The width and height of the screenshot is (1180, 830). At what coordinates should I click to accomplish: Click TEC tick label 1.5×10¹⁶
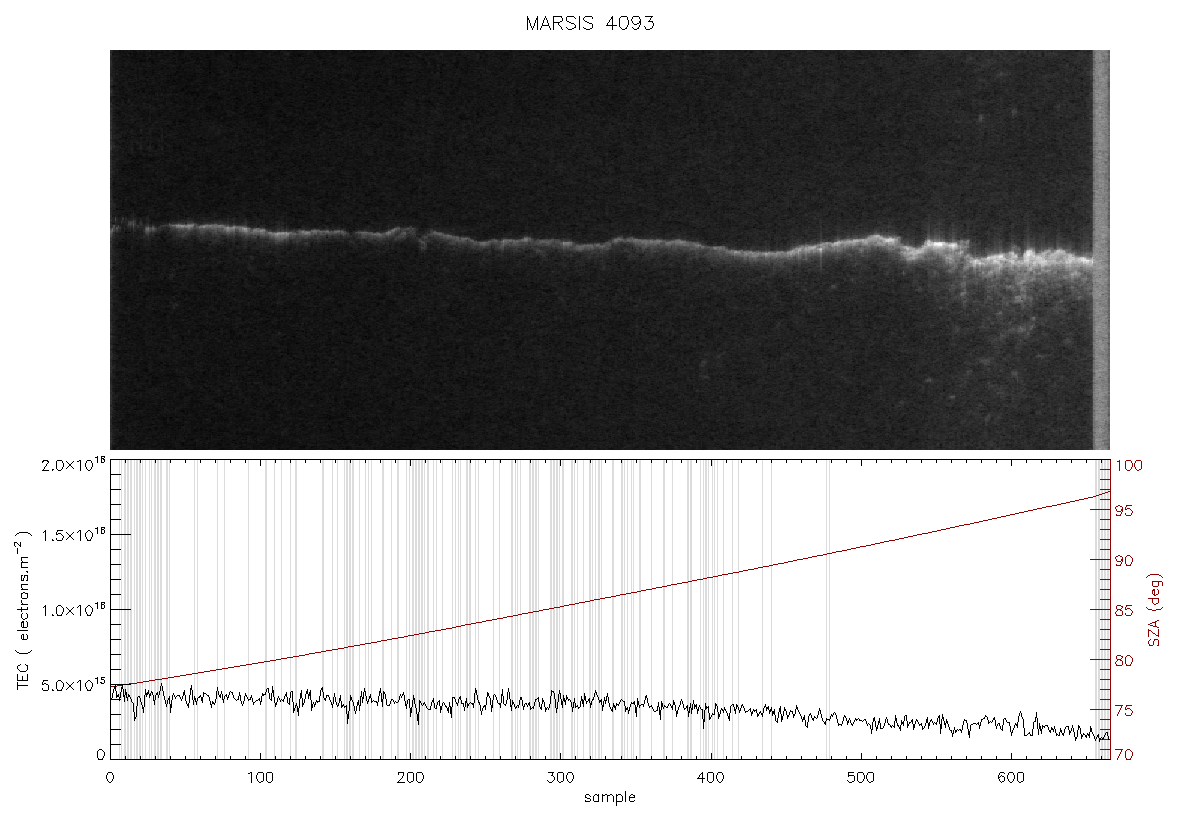pyautogui.click(x=75, y=535)
